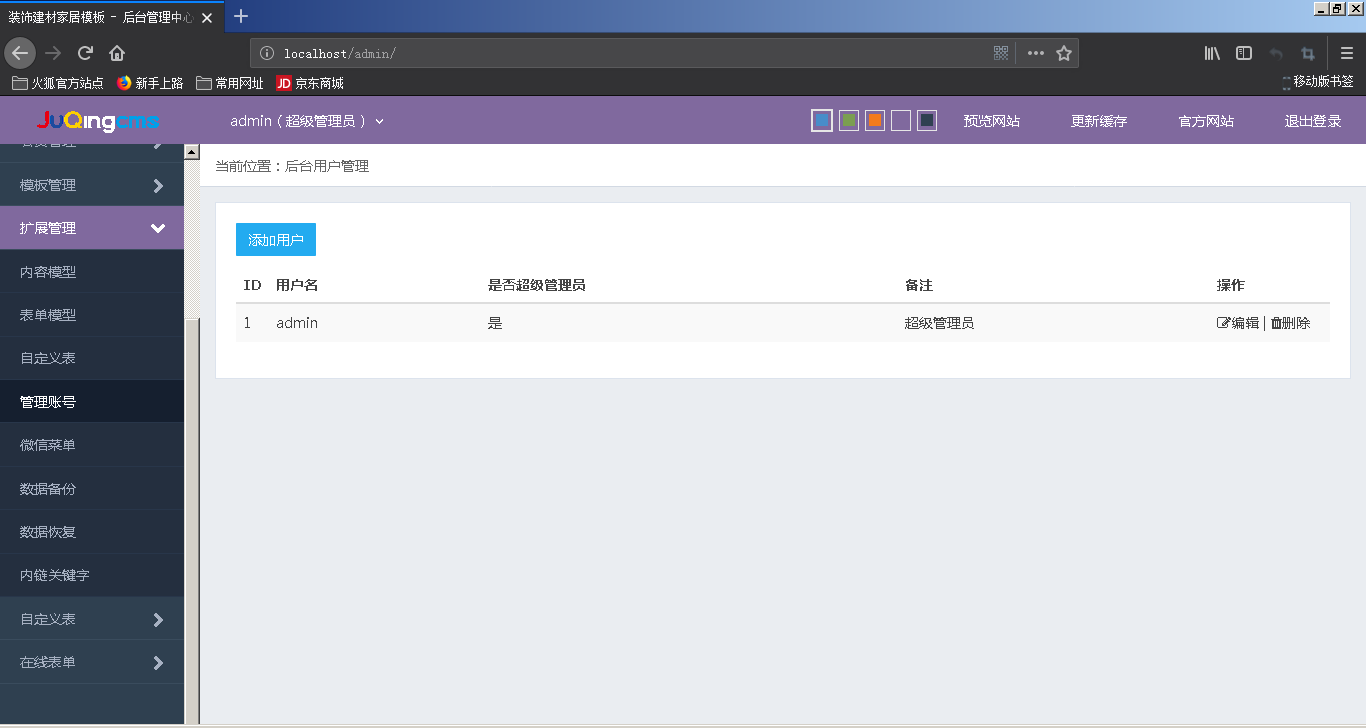Click the sidebar scrollbar up arrow
Screen dimensions: 1366x728
(x=192, y=151)
